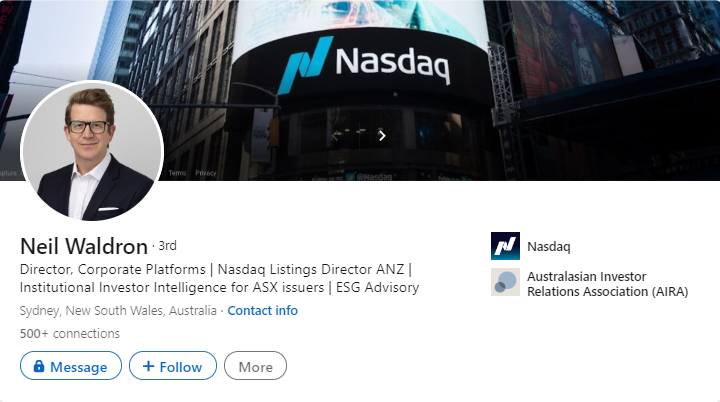Image resolution: width=720 pixels, height=402 pixels.
Task: Advance banner with the right chevron arrow
Action: 382,136
